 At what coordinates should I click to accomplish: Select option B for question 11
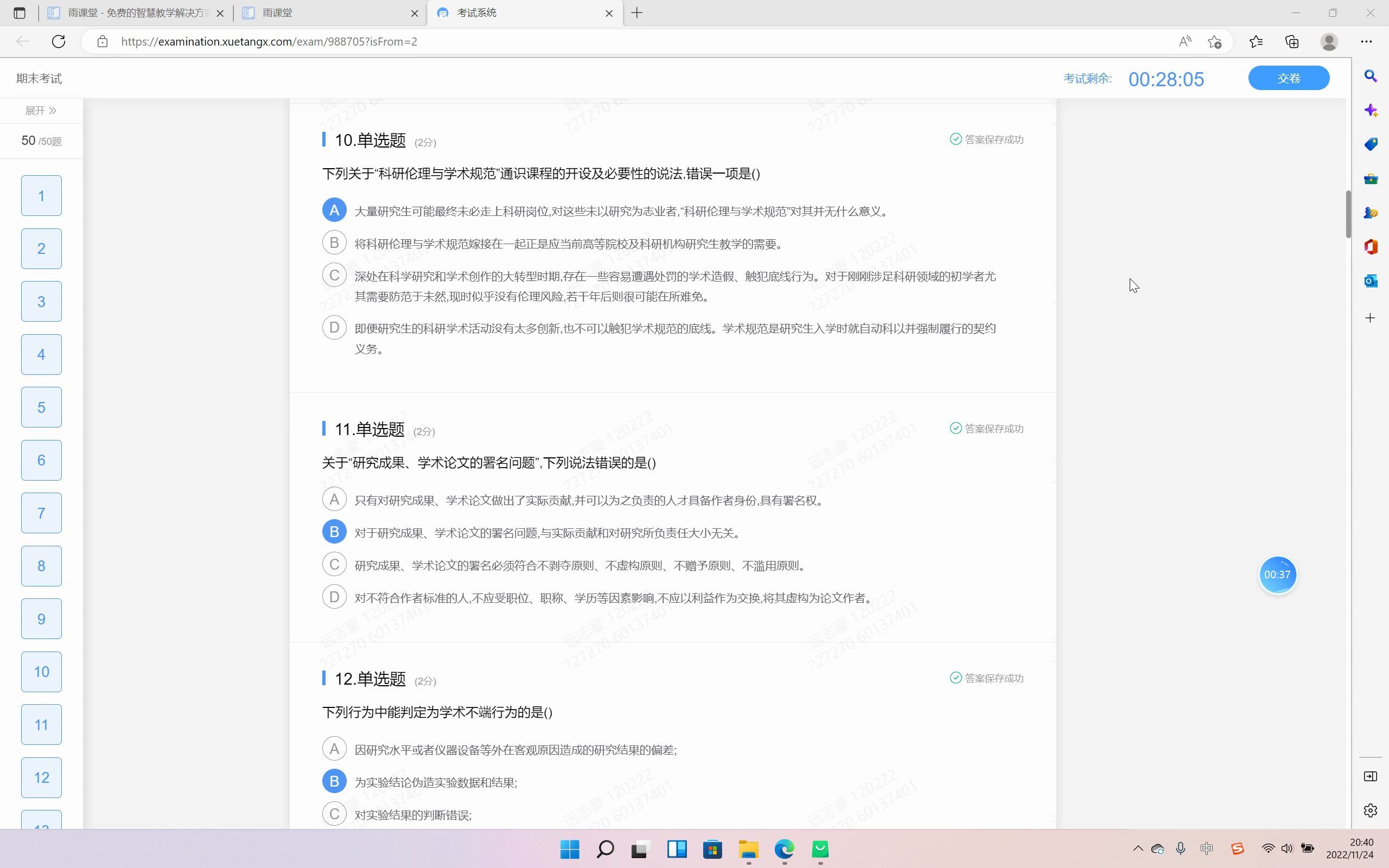[334, 532]
